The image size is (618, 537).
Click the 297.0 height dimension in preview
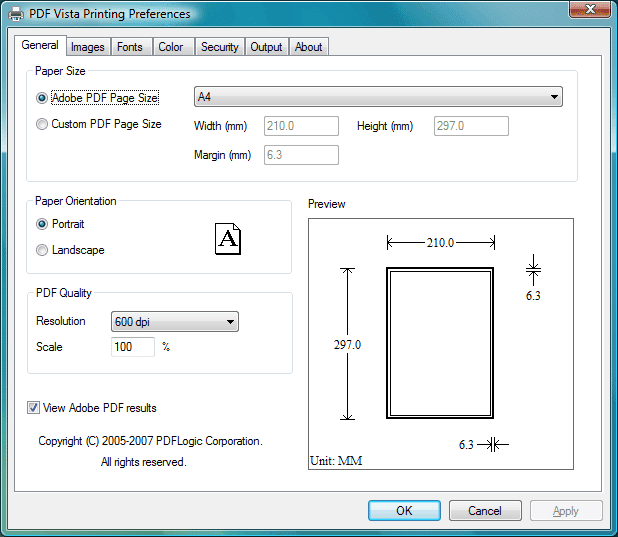pos(347,345)
